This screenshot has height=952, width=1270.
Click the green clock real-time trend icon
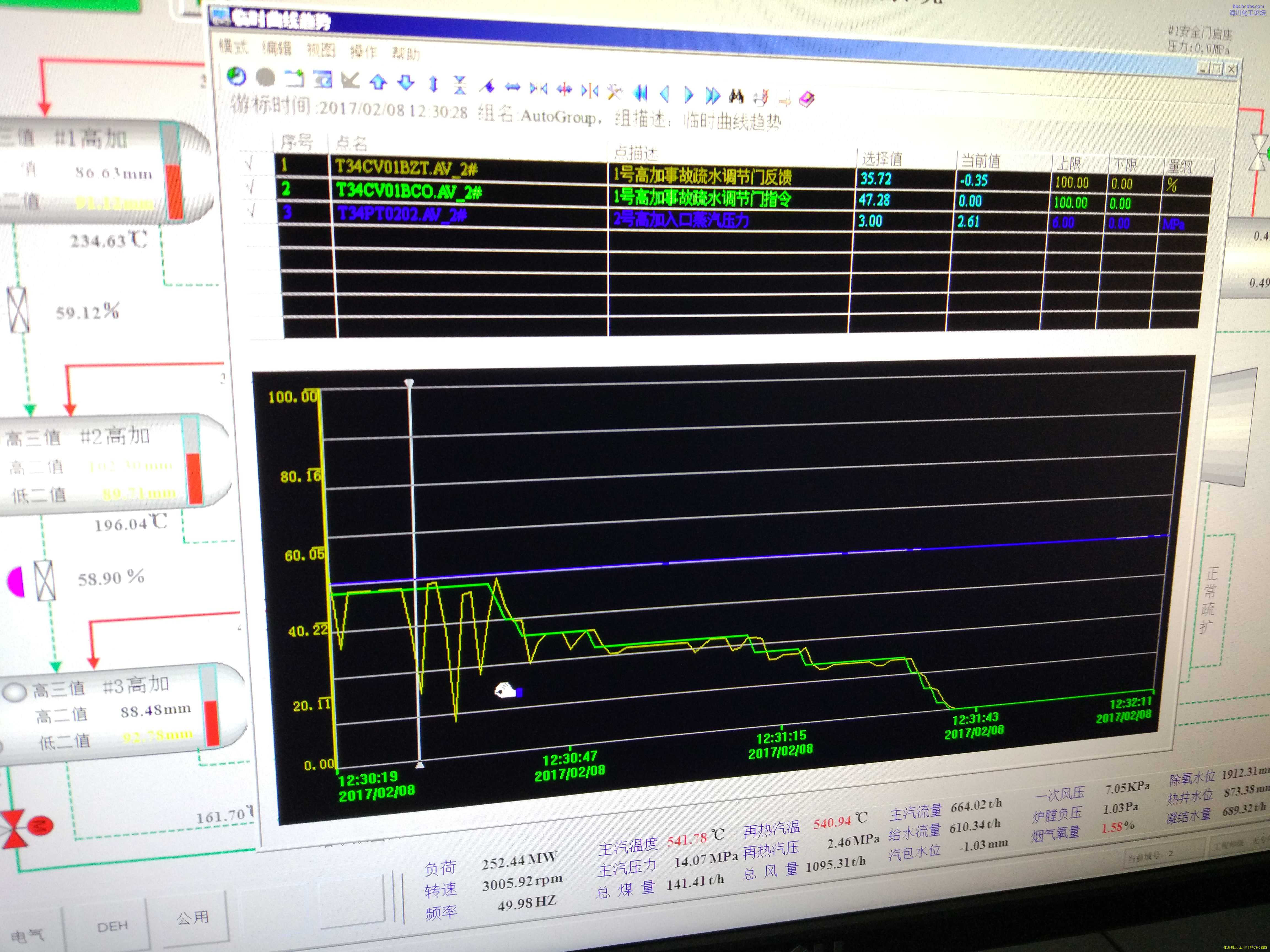pyautogui.click(x=236, y=76)
